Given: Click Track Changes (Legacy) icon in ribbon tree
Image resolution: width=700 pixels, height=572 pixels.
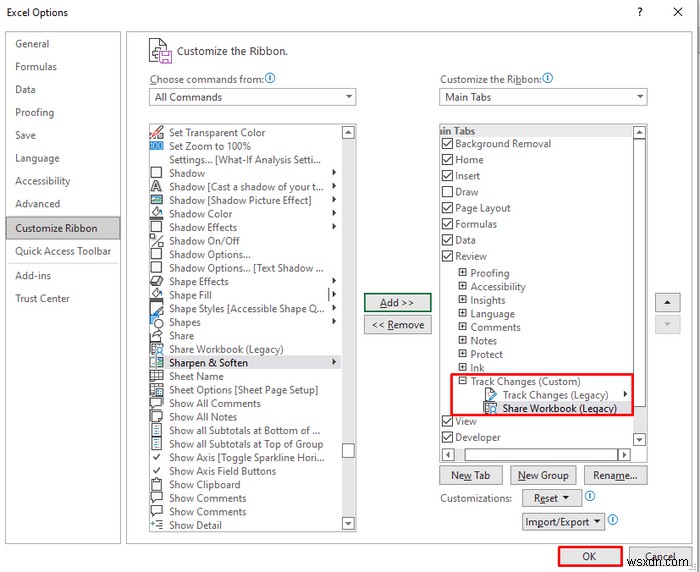Looking at the screenshot, I should point(491,395).
